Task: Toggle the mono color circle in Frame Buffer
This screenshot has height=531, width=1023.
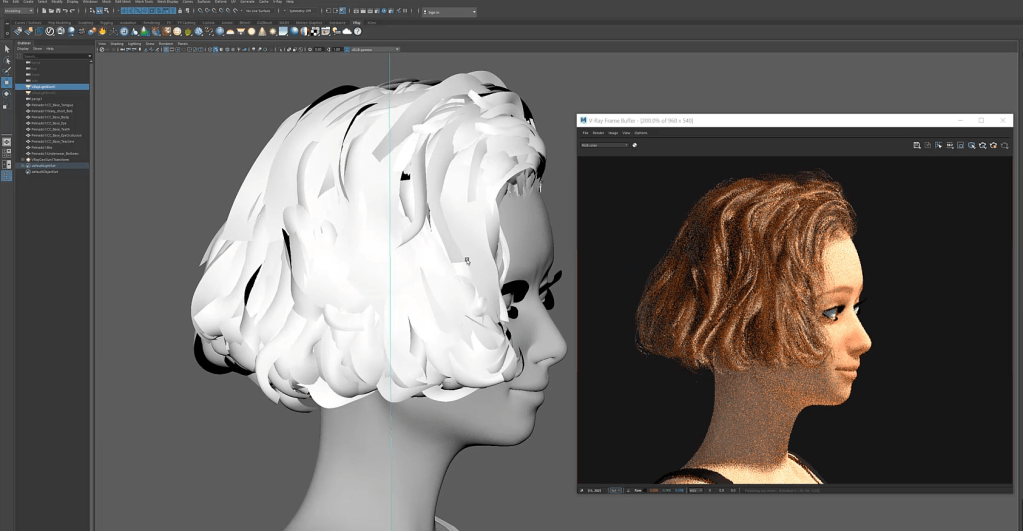Action: 634,145
